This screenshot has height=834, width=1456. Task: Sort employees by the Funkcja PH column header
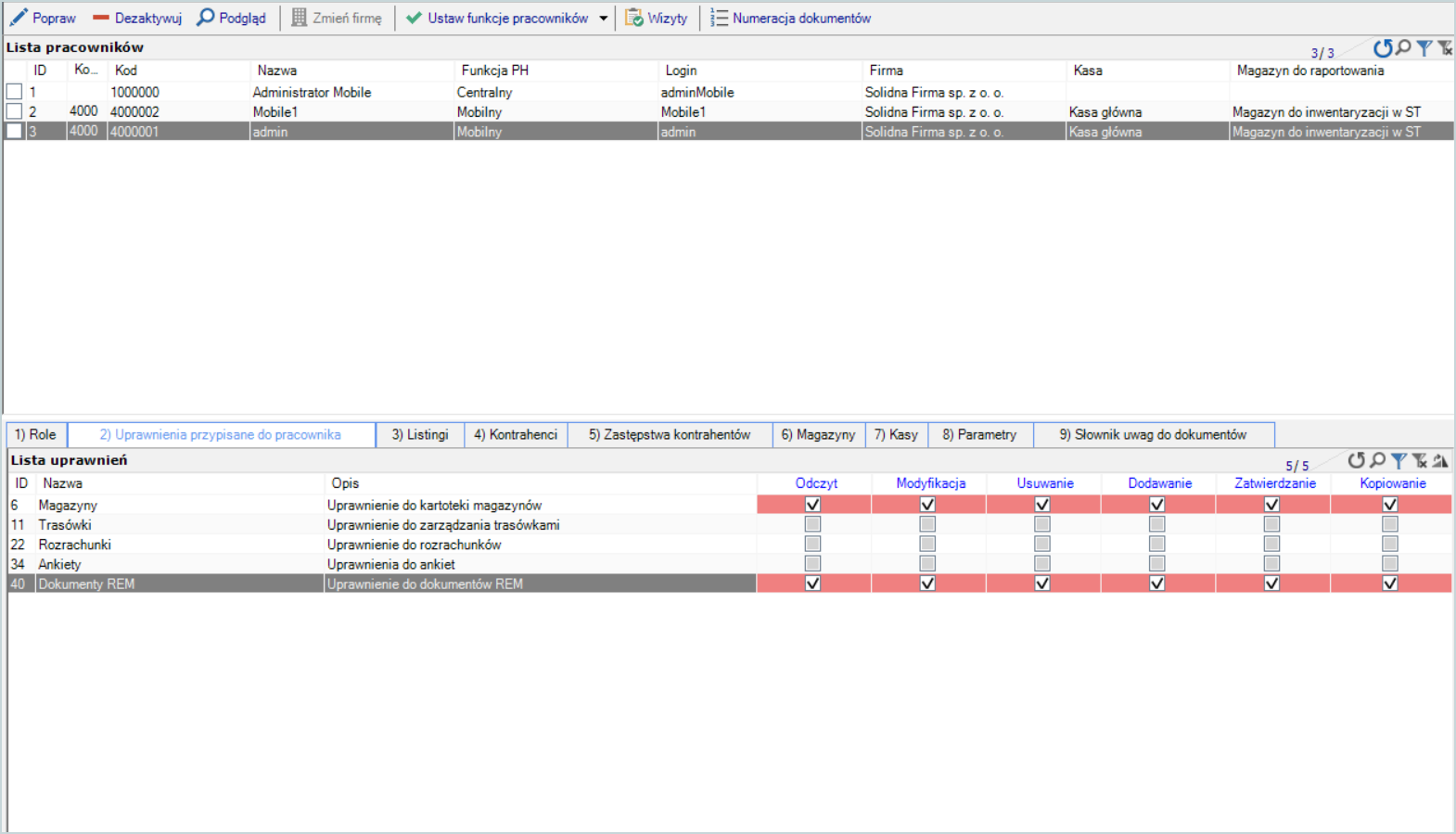pyautogui.click(x=556, y=71)
